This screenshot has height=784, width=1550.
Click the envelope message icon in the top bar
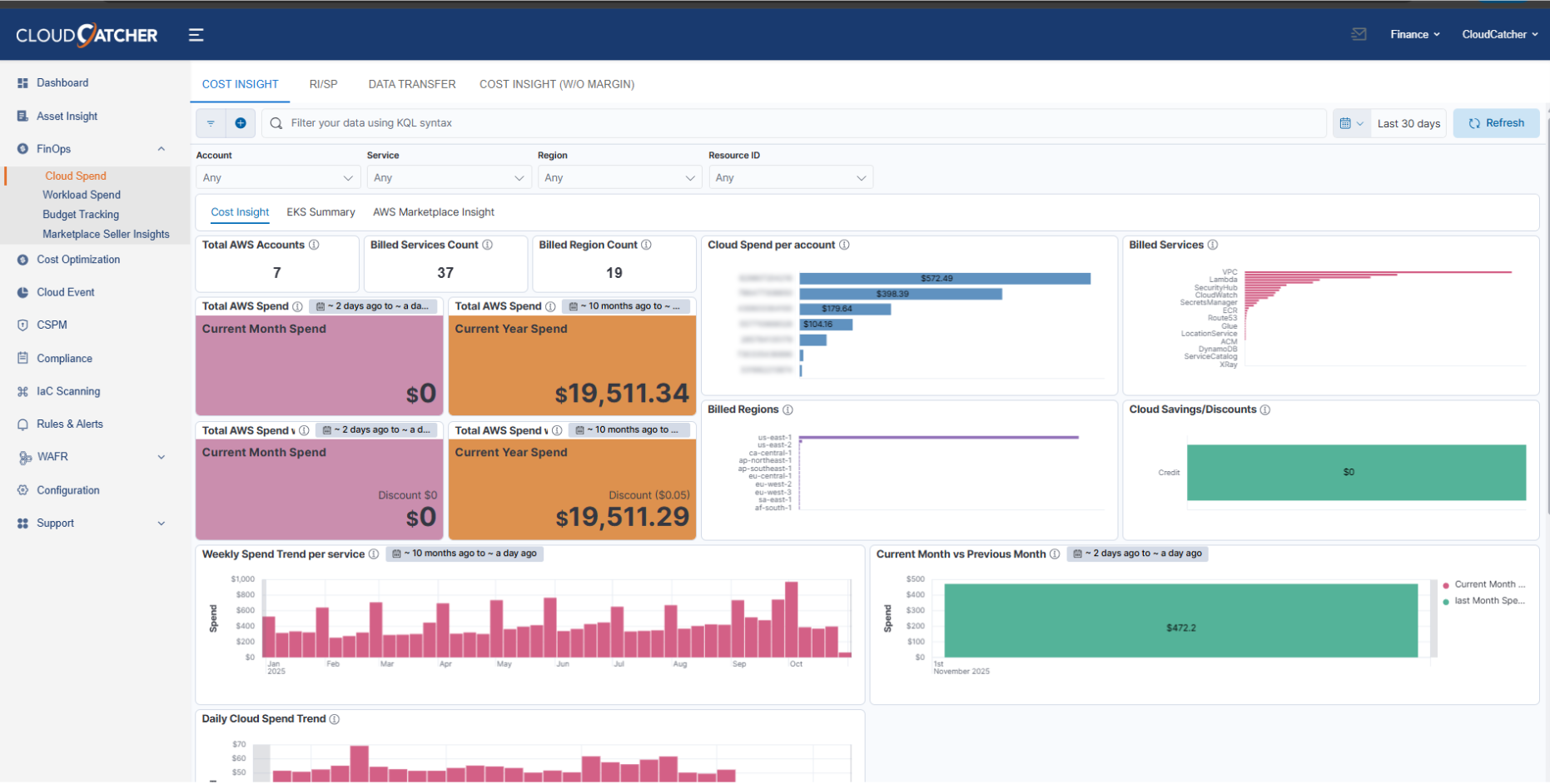click(x=1359, y=34)
